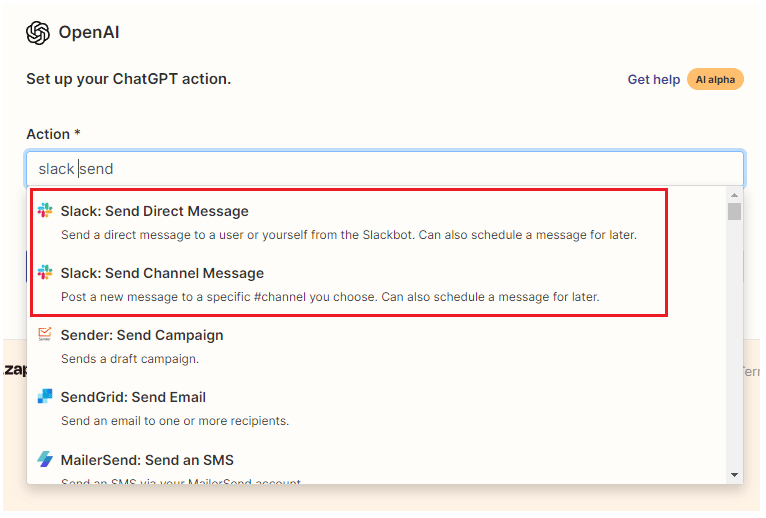Viewport: 766px width, 518px height.
Task: Click the OpenAI logo icon
Action: 38,33
